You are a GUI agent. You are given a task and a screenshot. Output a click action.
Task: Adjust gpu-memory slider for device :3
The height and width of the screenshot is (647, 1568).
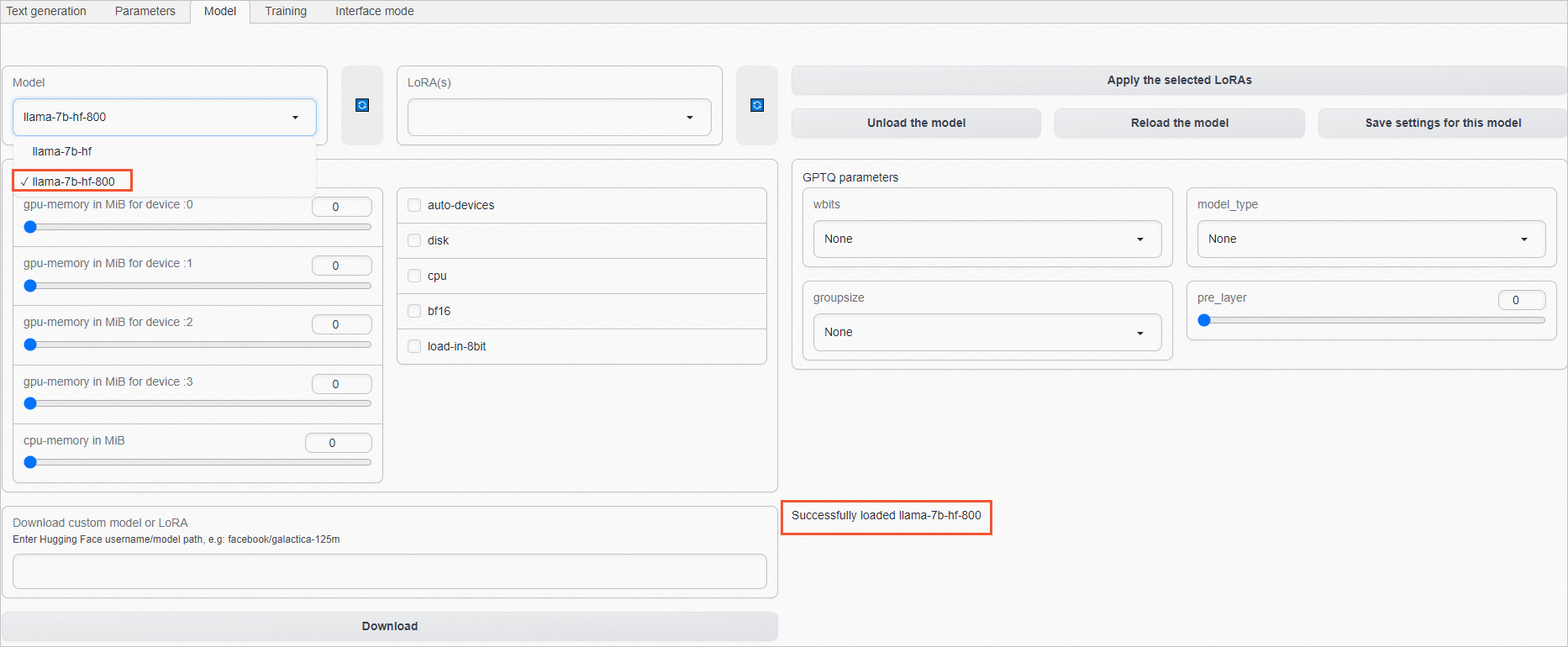tap(197, 403)
